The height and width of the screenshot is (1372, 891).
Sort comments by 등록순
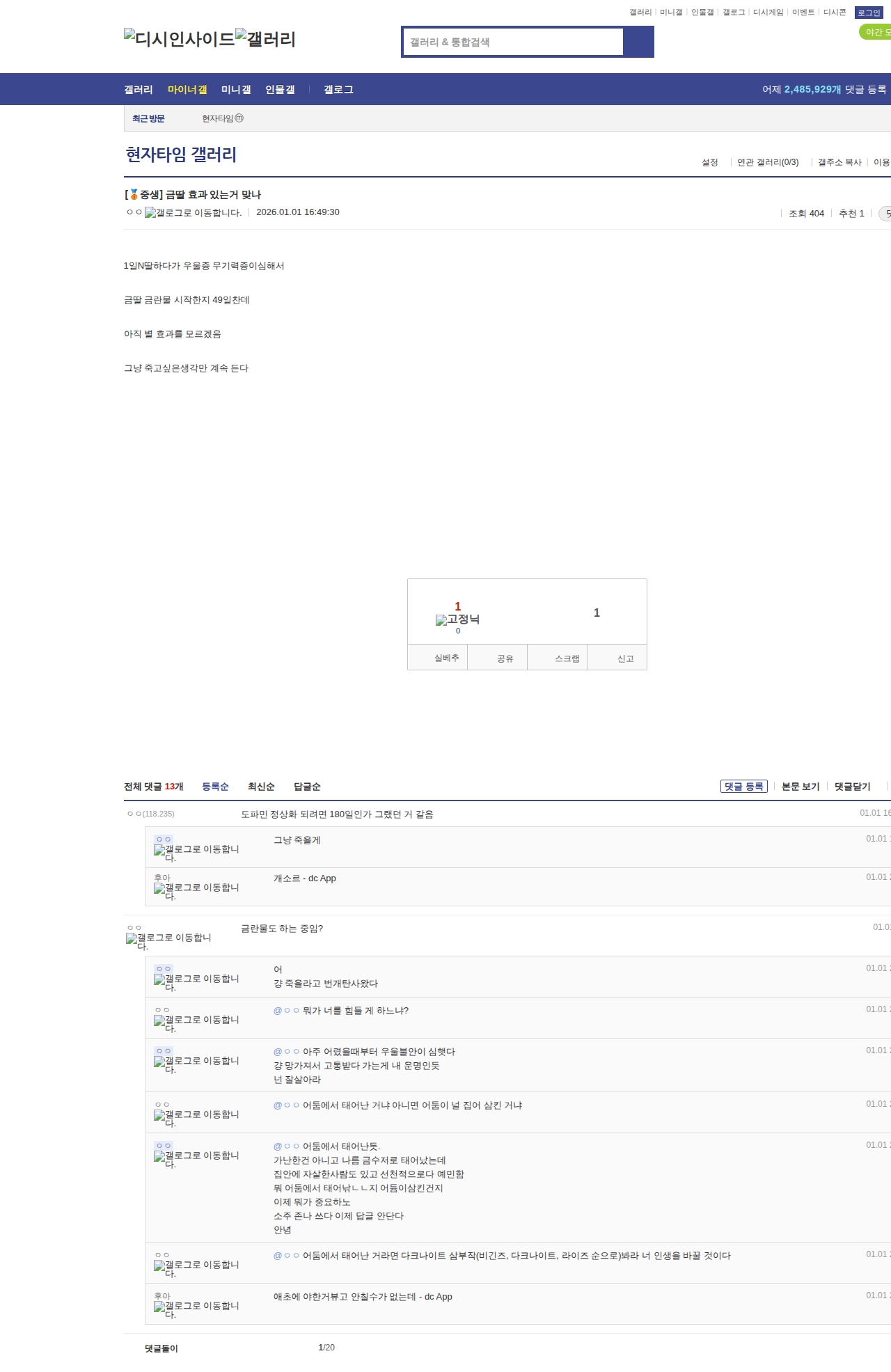coord(215,787)
